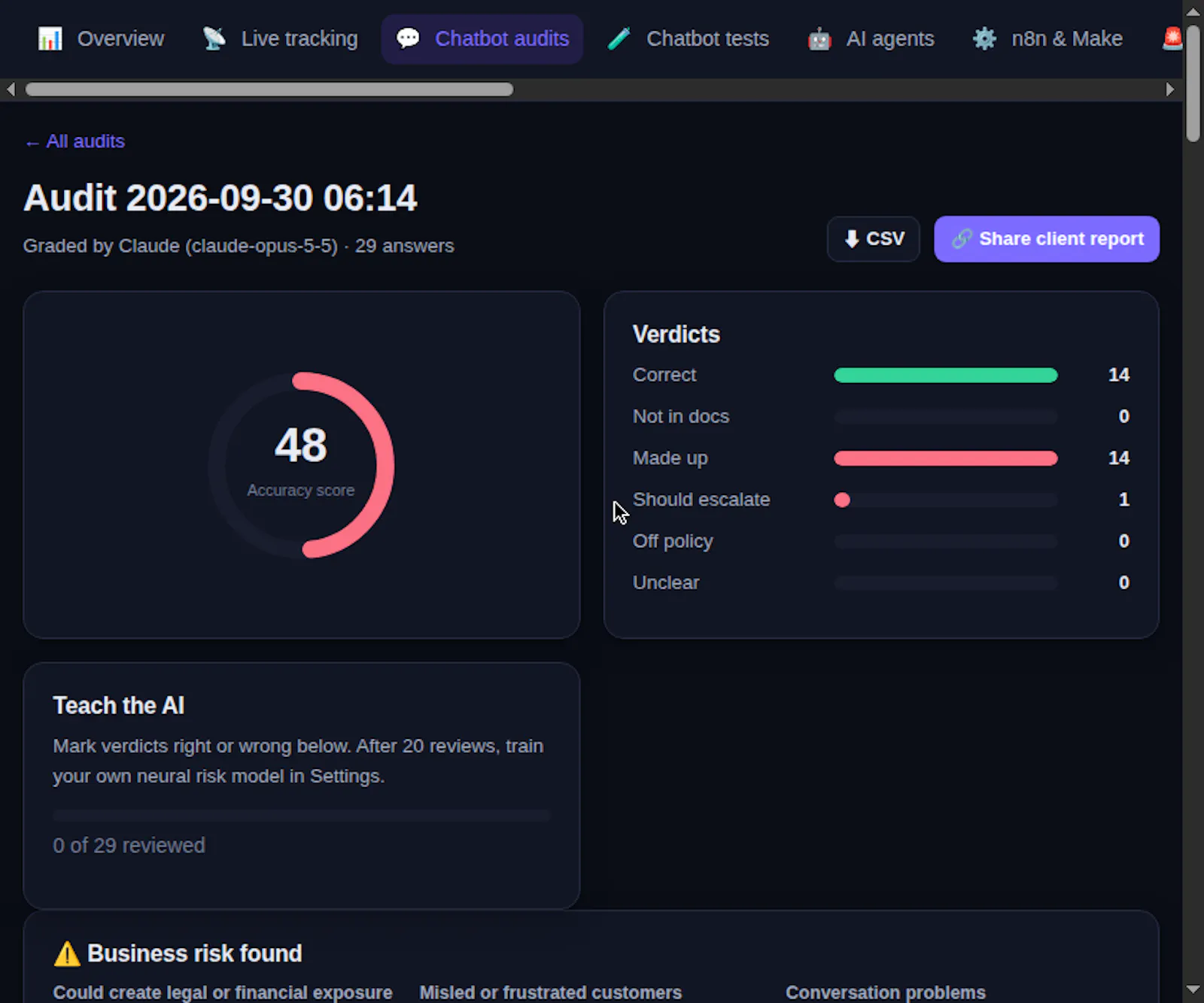Viewport: 1204px width, 1003px height.
Task: Click the vertical page scrollbar thumb
Action: pos(1193,83)
